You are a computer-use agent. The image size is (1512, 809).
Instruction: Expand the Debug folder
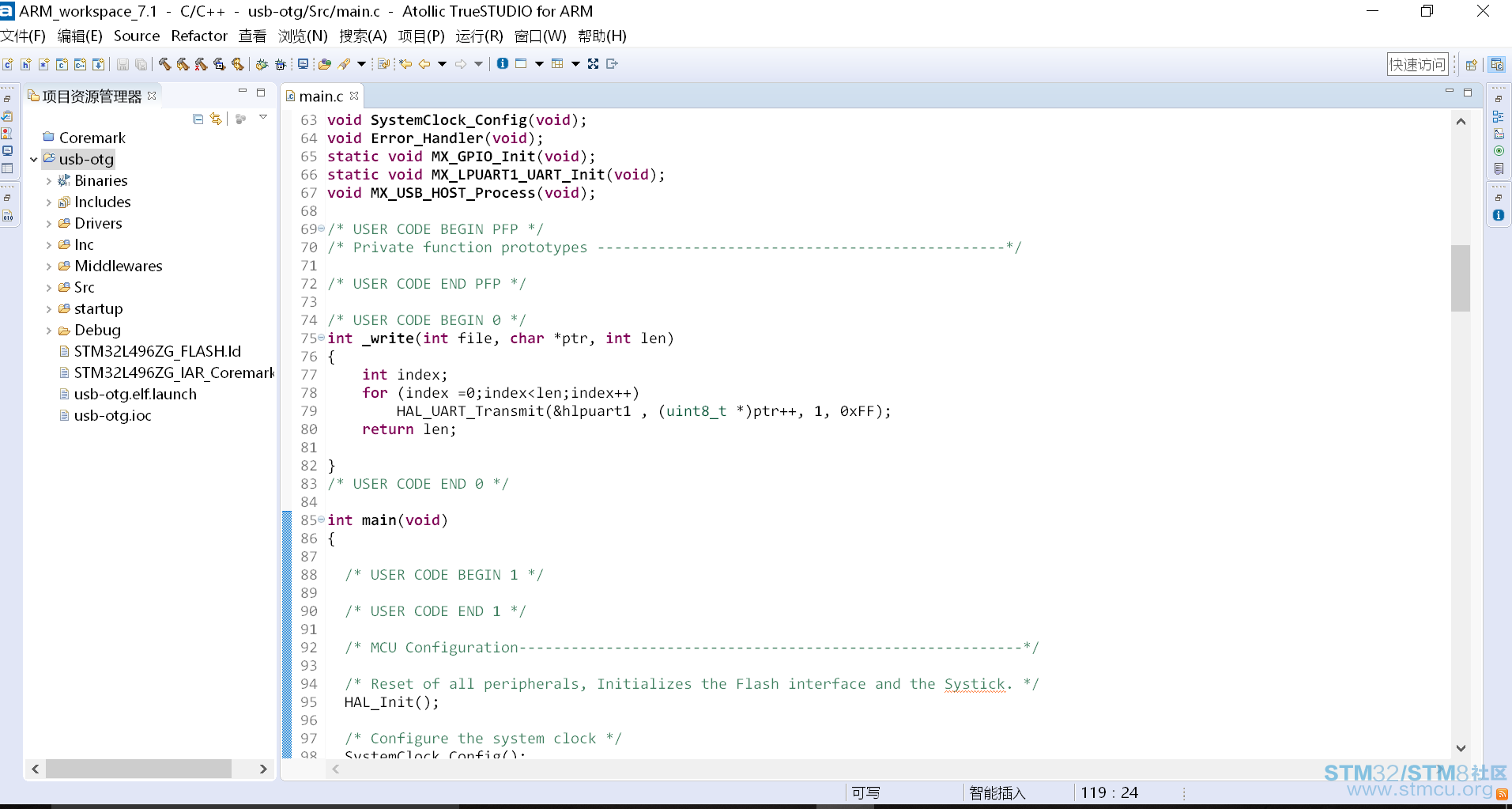click(49, 331)
